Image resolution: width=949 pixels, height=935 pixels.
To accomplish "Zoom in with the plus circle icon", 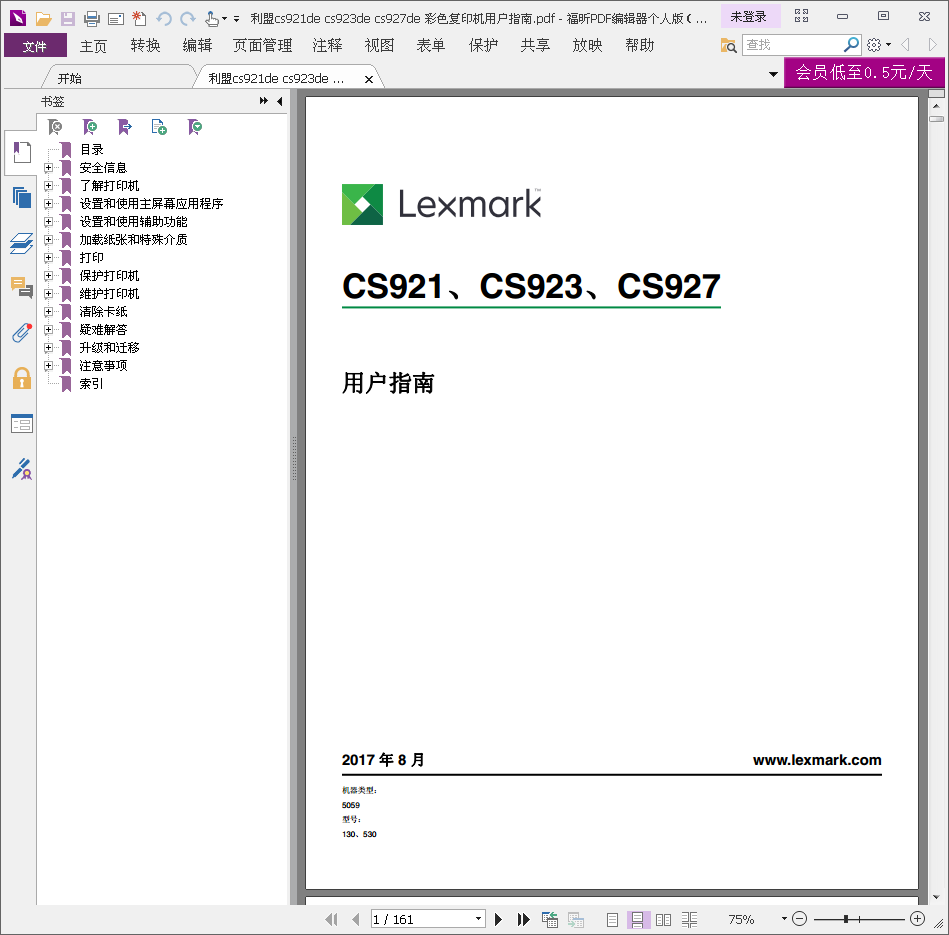I will click(918, 919).
